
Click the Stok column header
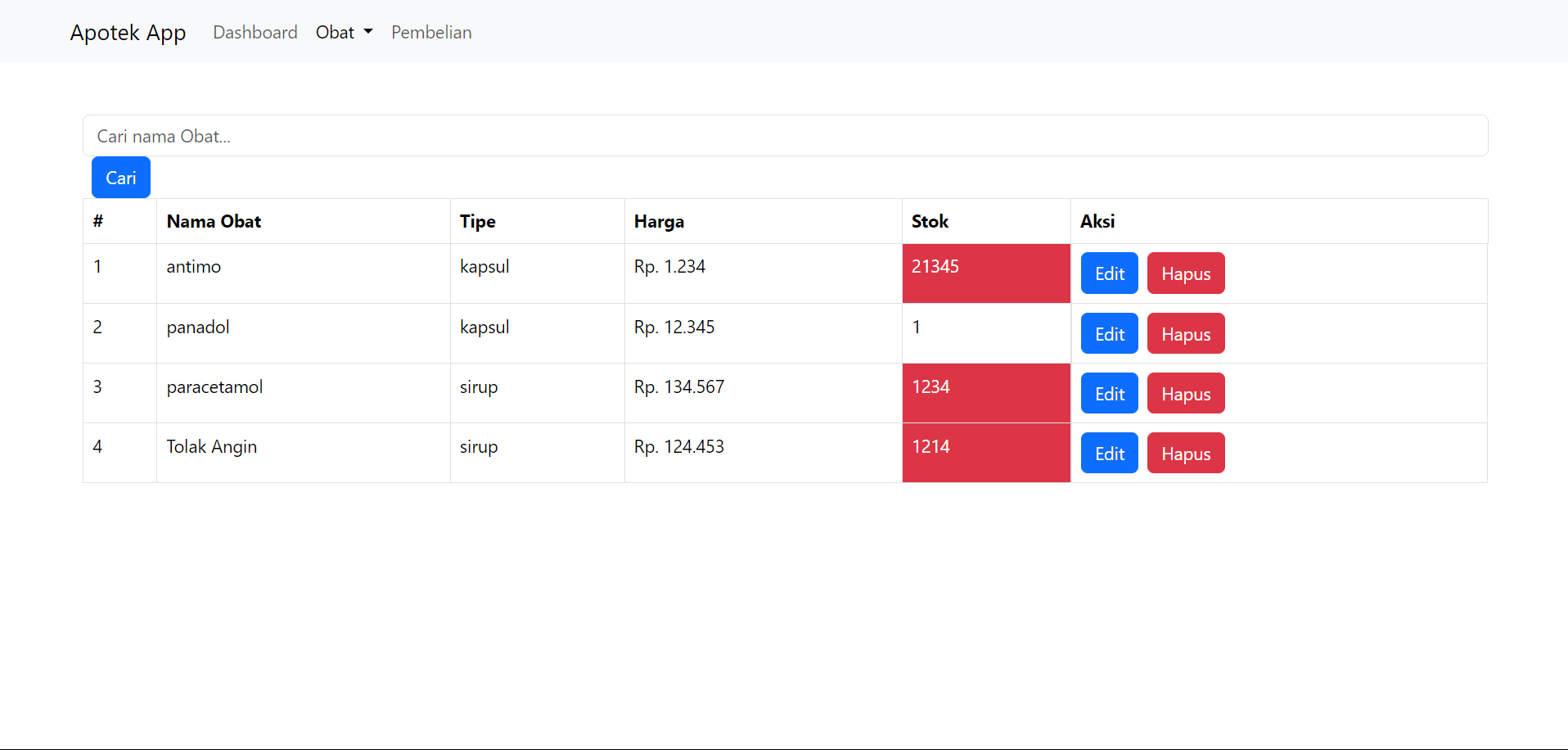(930, 222)
